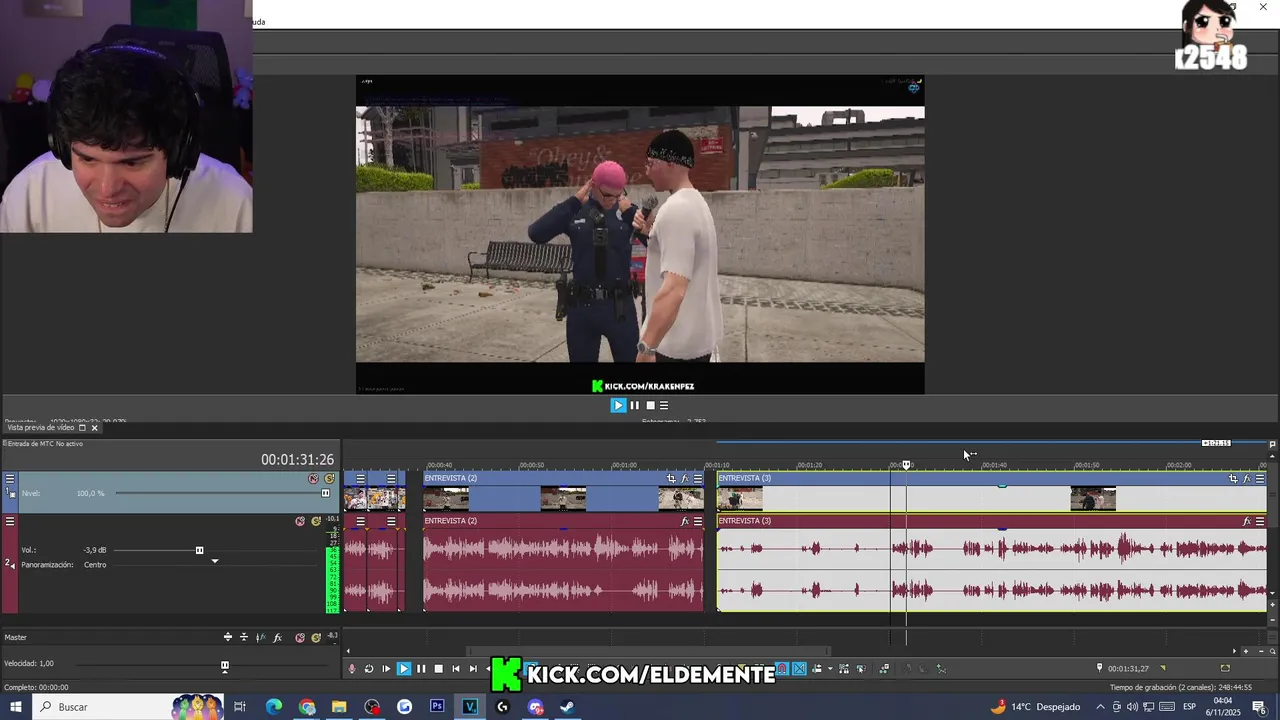Click the Panoramización pan slider handle

point(214,562)
